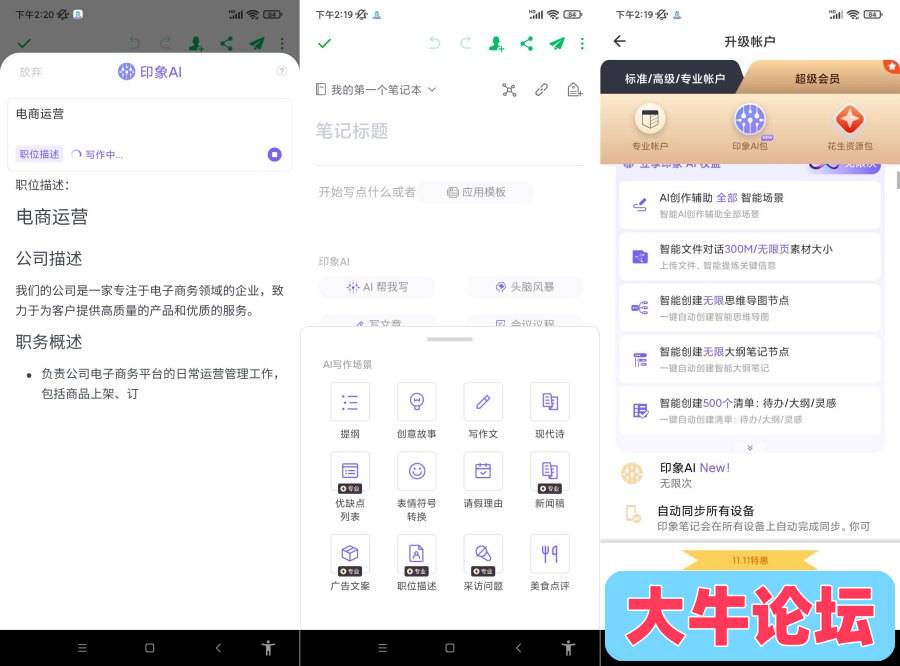Tap the accessibility button under the AI writing screen
Screen dimensions: 900x666
[x=268, y=648]
